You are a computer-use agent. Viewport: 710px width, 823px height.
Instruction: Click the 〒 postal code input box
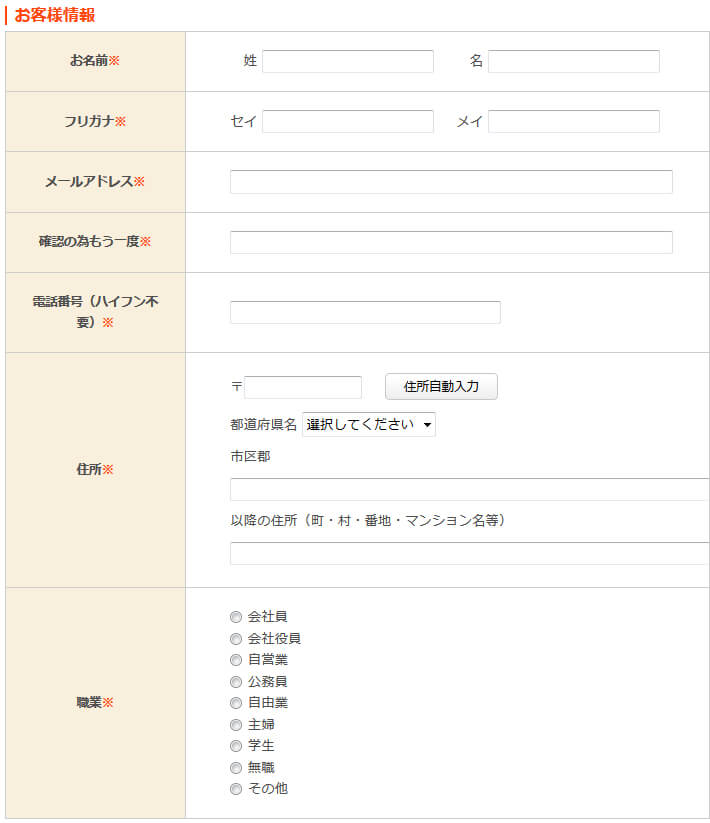302,387
